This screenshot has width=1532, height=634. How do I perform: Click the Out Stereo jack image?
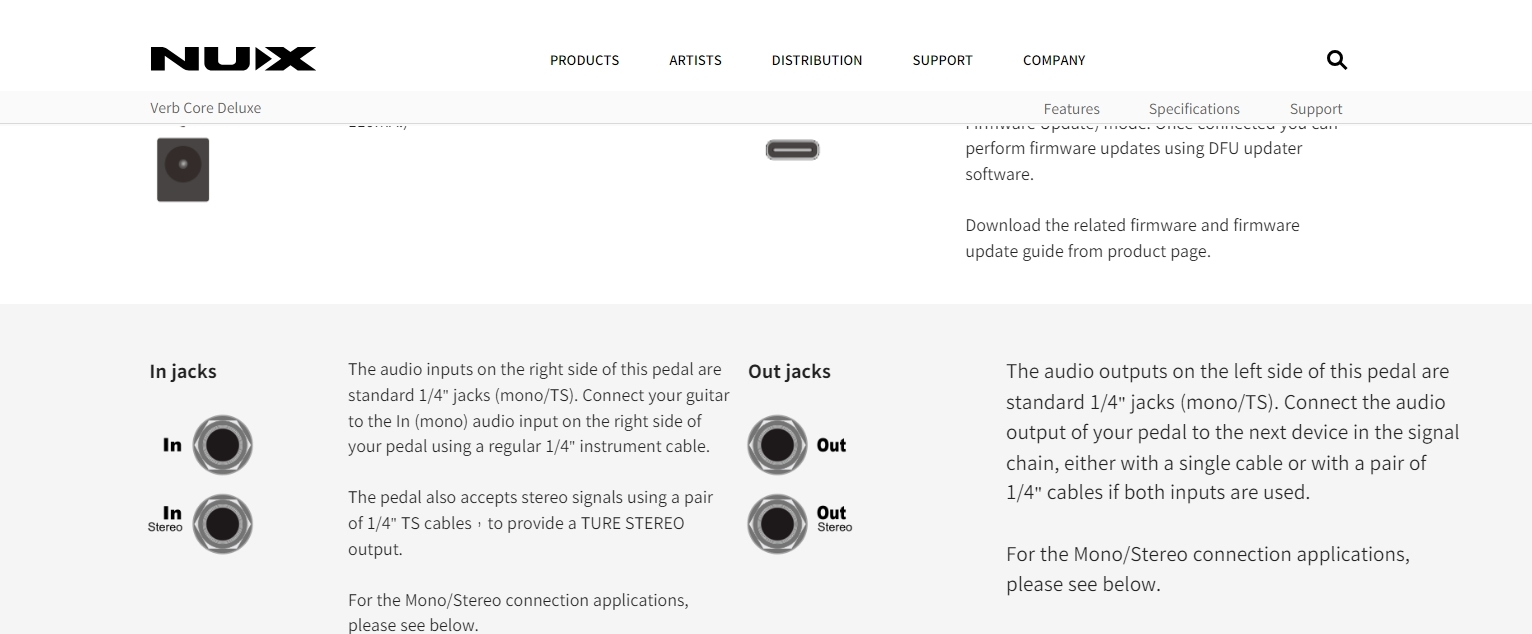tap(777, 524)
